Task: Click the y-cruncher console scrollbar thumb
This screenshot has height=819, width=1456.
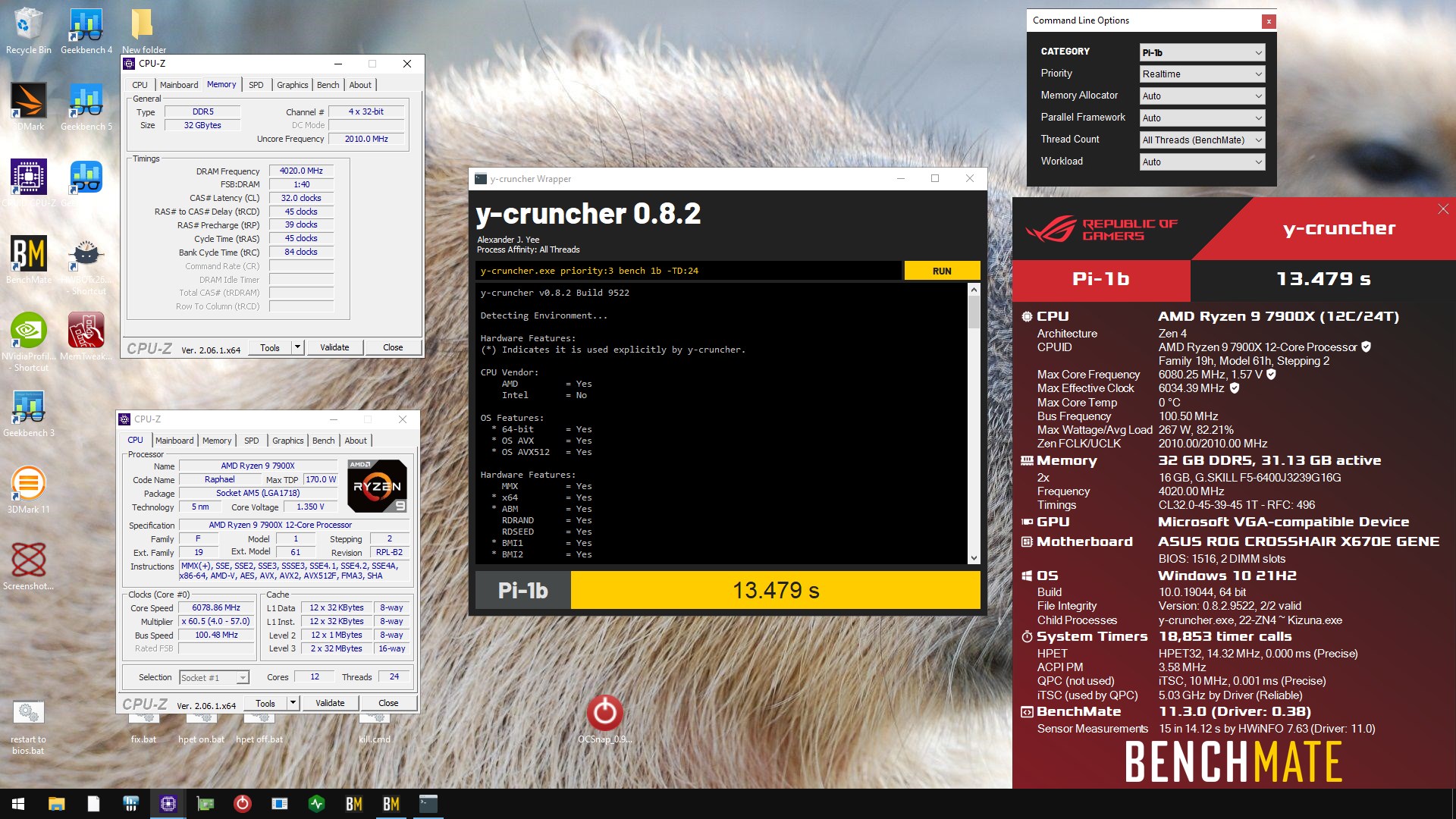Action: (x=974, y=312)
